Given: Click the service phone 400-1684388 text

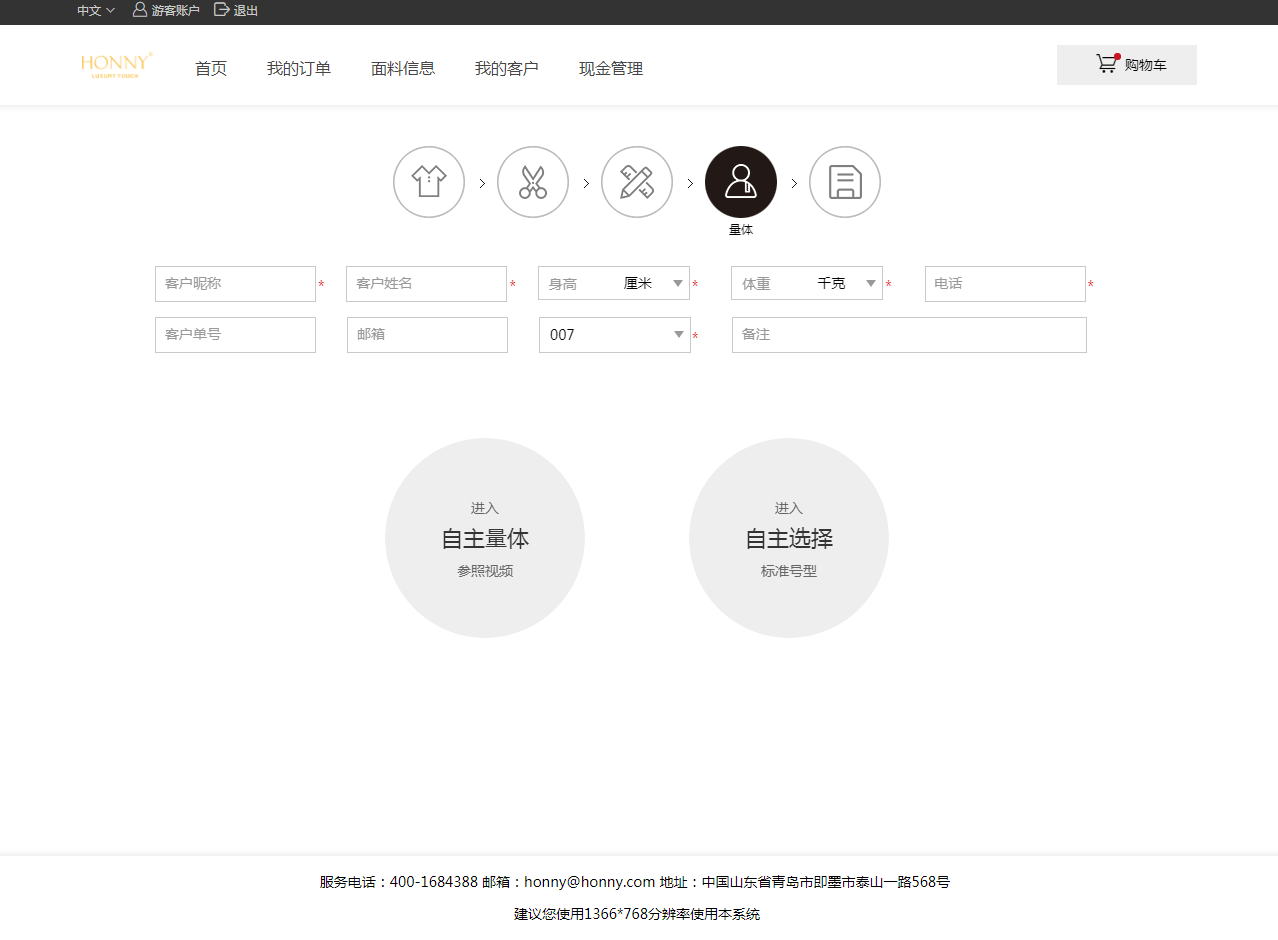Looking at the screenshot, I should tap(434, 882).
